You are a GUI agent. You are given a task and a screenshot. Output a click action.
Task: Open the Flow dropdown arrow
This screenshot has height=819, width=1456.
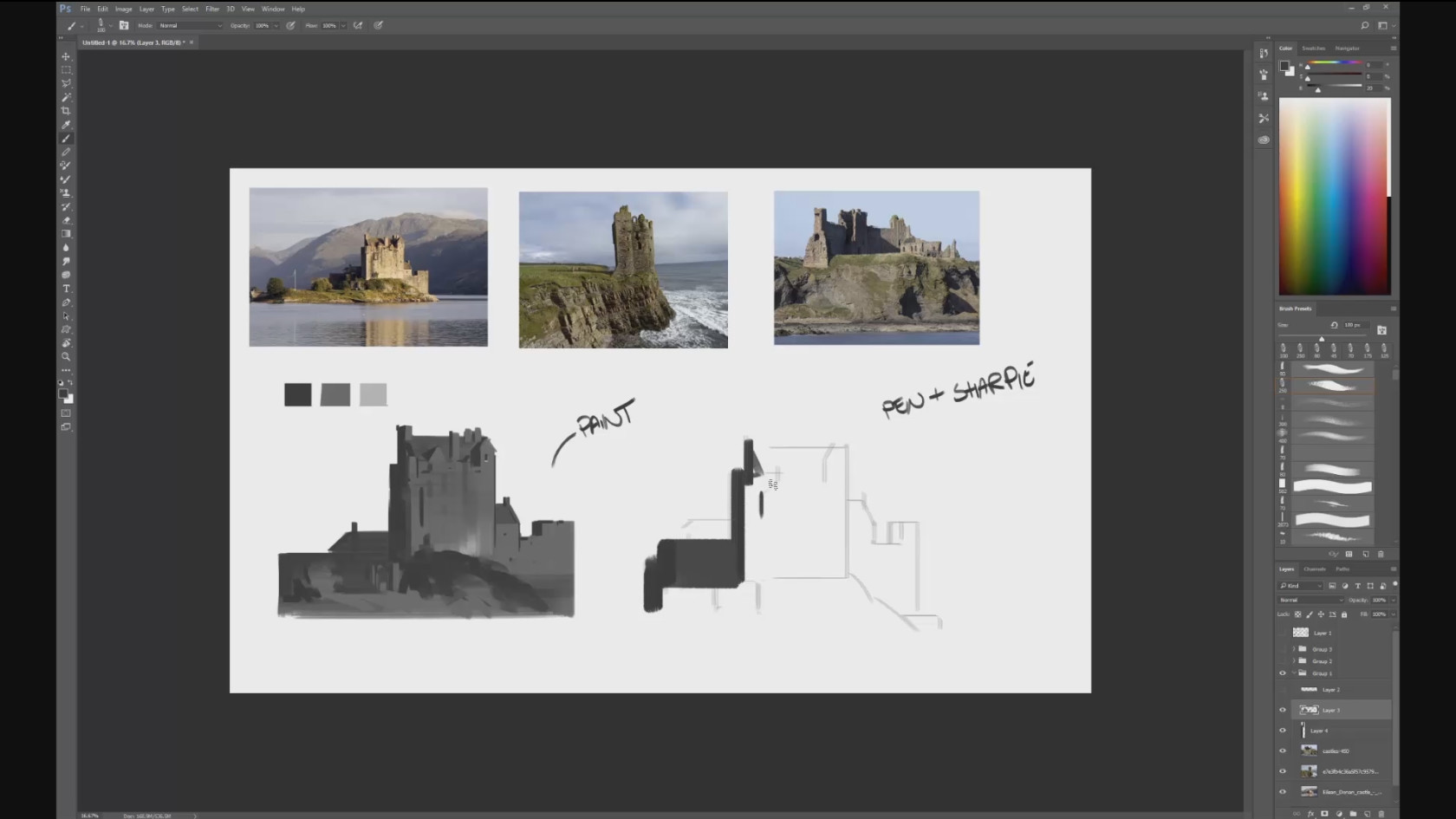point(343,26)
